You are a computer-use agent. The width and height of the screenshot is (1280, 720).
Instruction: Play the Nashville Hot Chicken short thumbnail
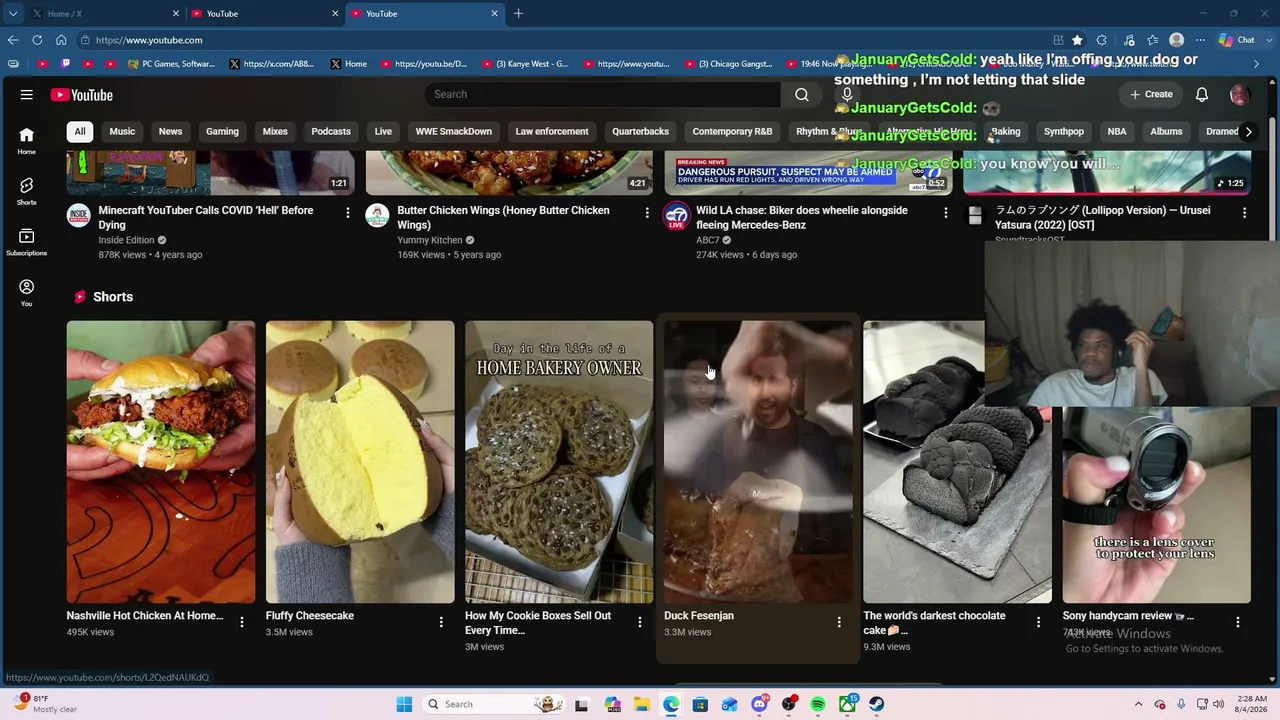click(x=161, y=462)
